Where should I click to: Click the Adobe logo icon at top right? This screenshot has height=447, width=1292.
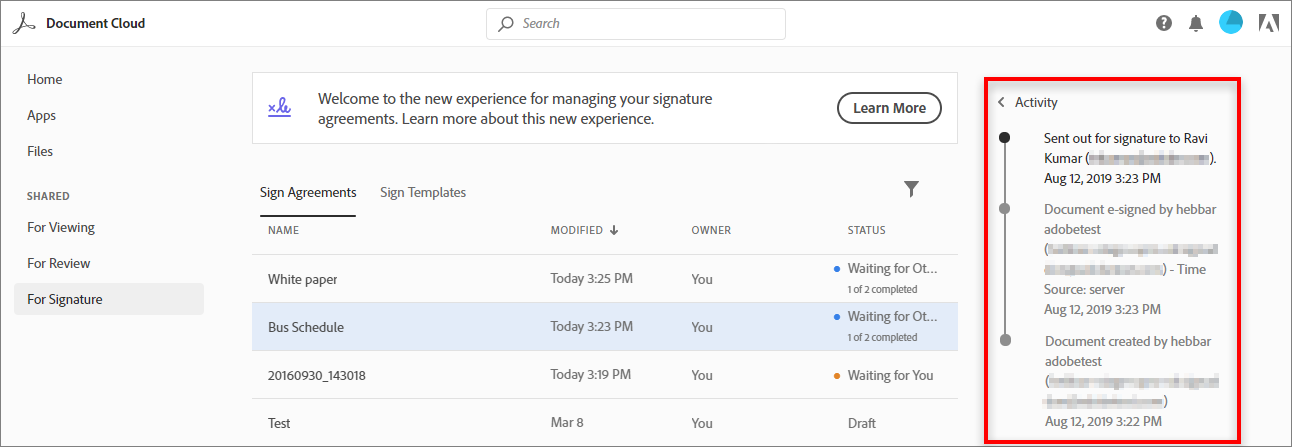coord(1269,23)
